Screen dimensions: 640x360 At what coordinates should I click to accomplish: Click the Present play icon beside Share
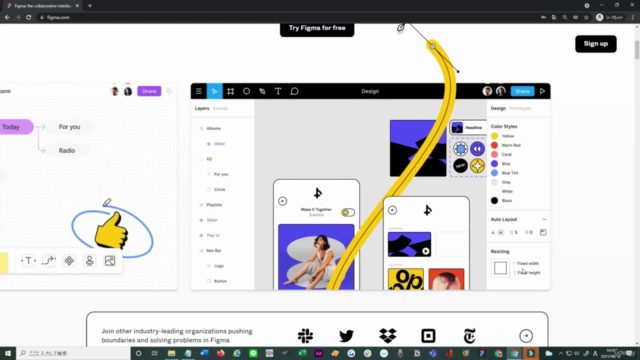542,91
